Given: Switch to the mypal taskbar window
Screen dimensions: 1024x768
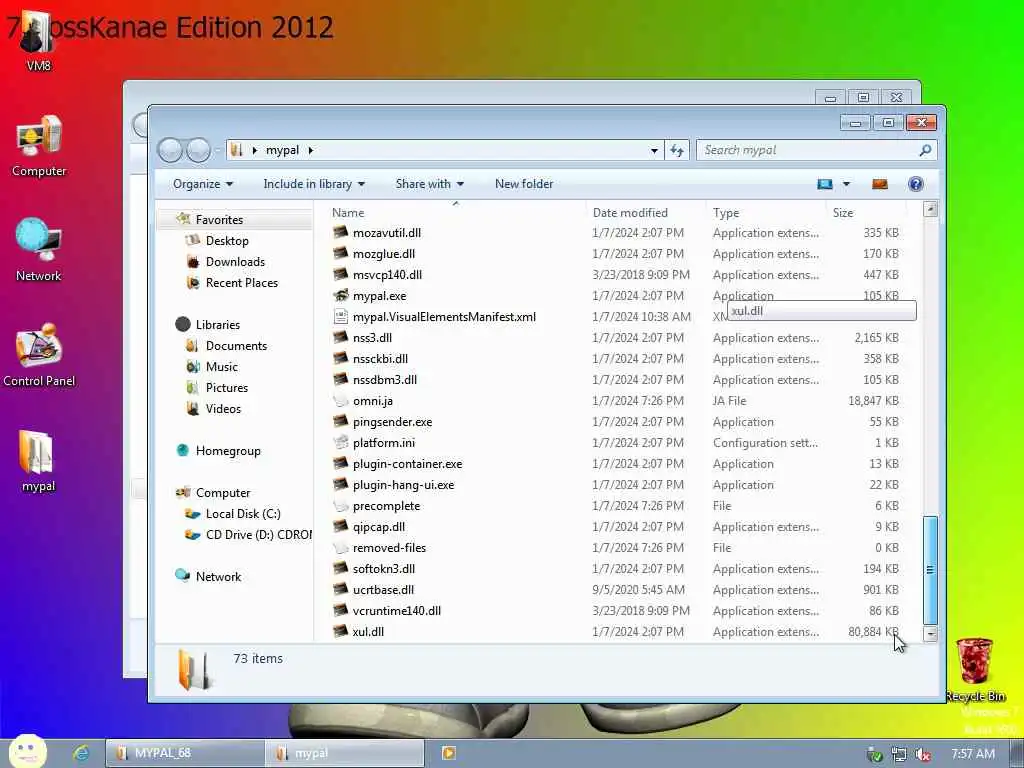Looking at the screenshot, I should tap(345, 753).
